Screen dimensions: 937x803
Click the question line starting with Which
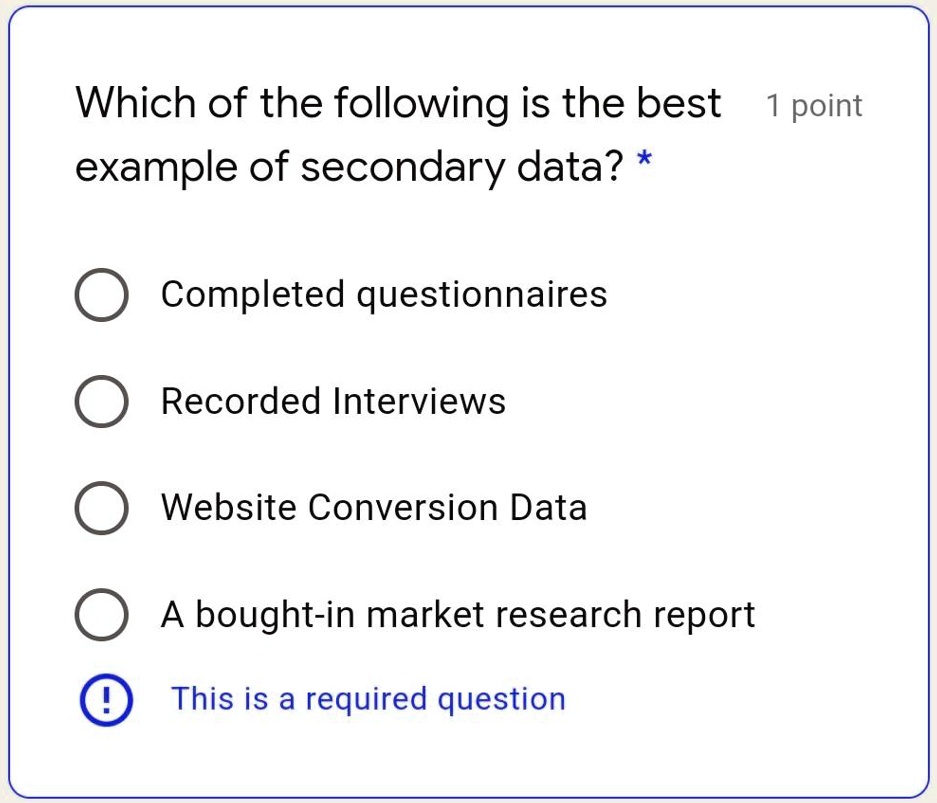pyautogui.click(x=399, y=103)
